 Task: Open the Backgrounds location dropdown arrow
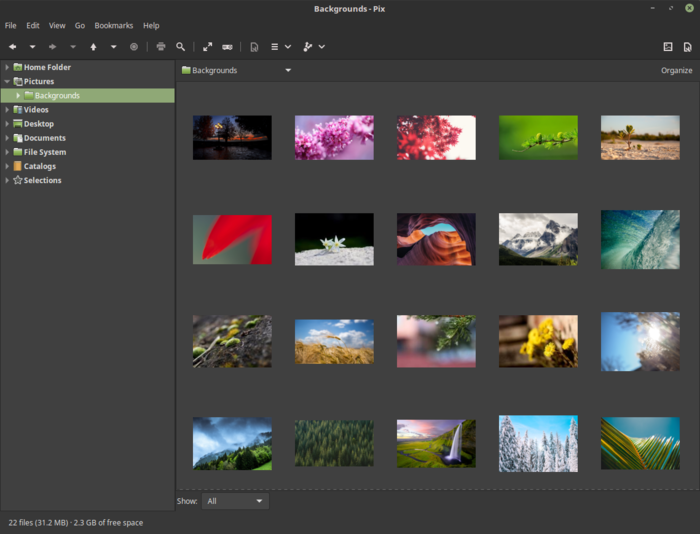(x=288, y=71)
